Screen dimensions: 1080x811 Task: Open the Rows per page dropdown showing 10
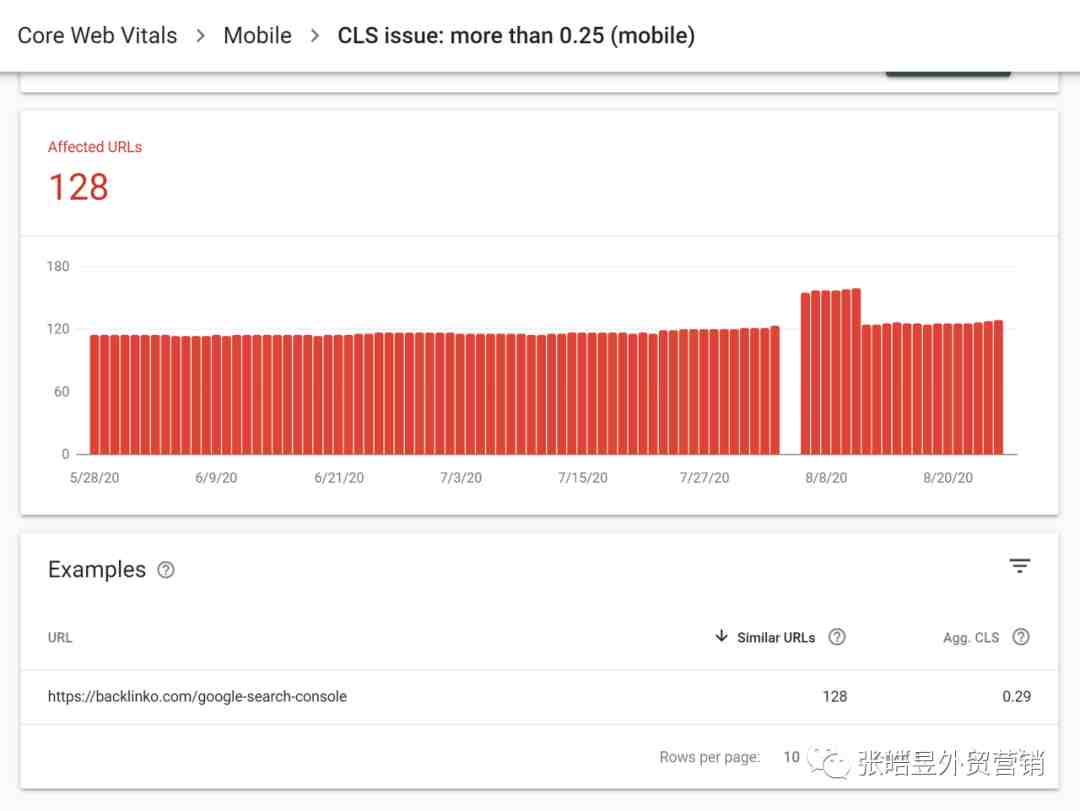791,757
